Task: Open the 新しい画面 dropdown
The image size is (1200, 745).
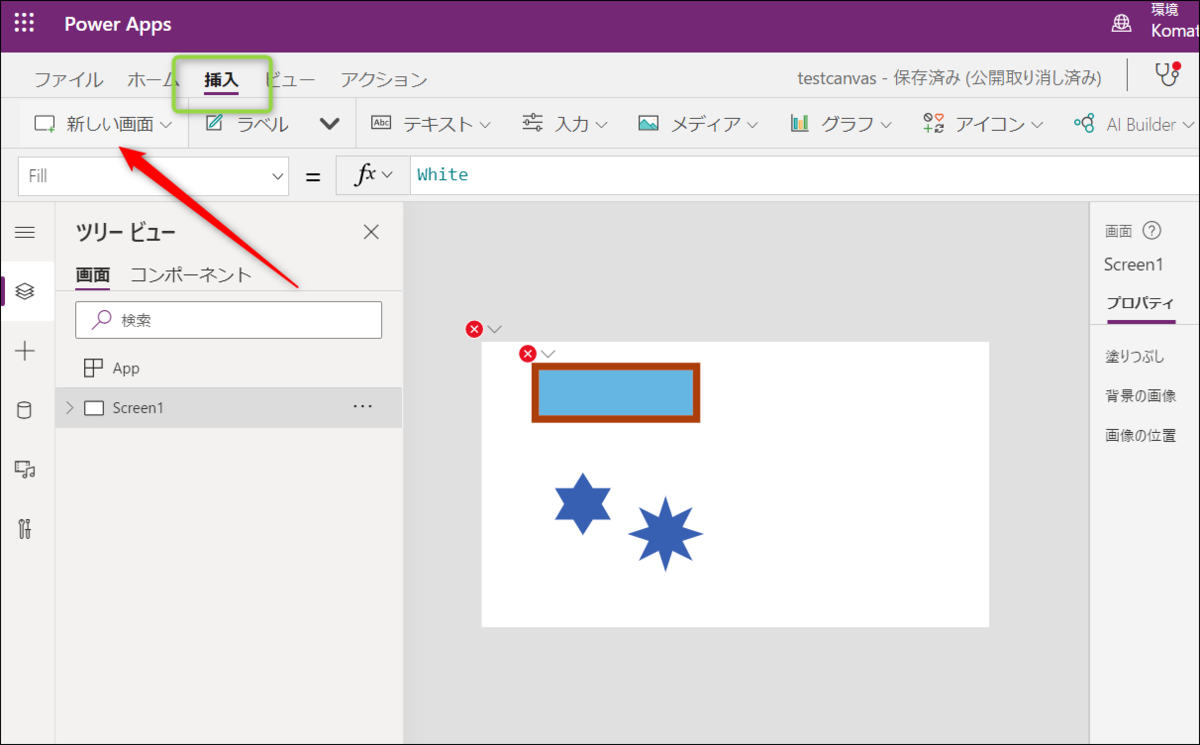Action: click(x=103, y=124)
